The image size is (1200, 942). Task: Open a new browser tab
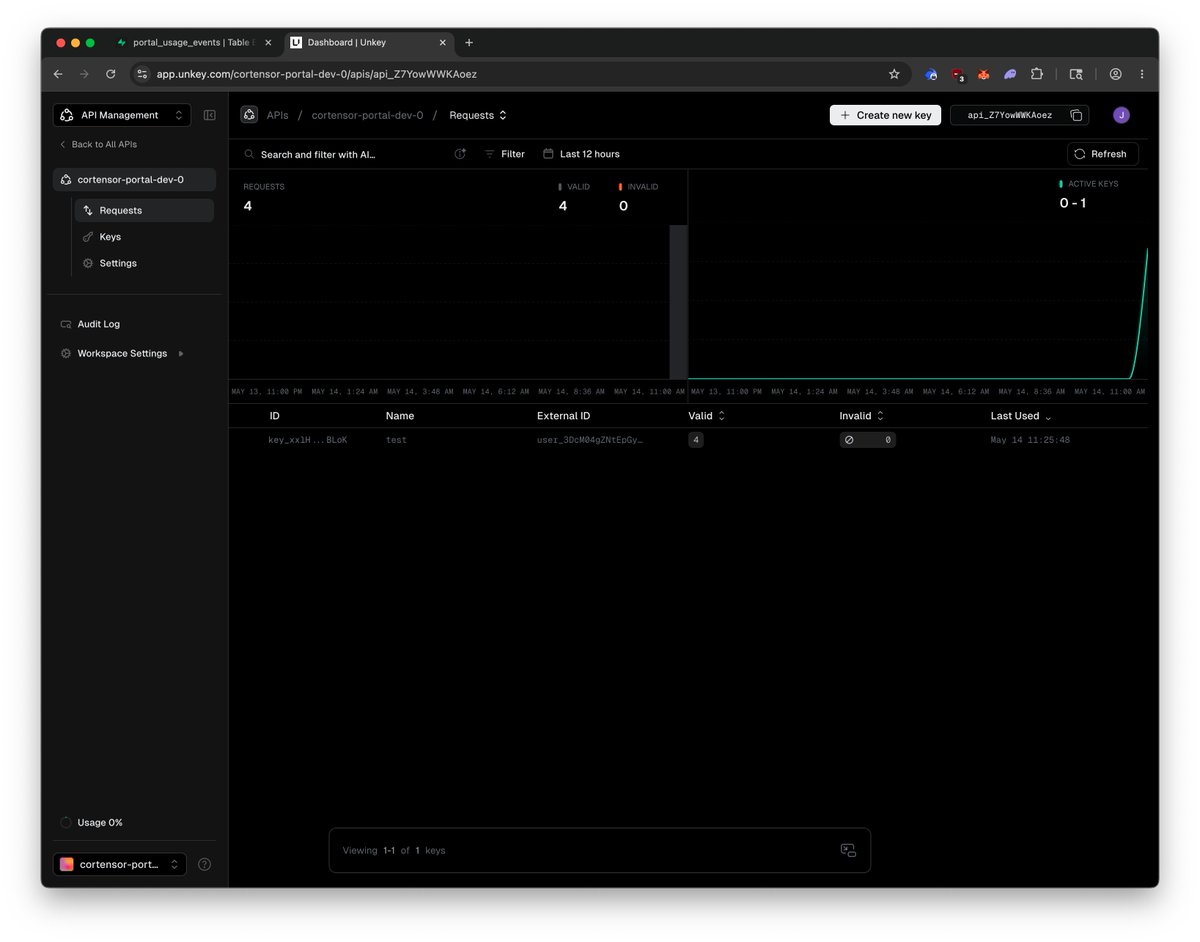click(x=469, y=43)
